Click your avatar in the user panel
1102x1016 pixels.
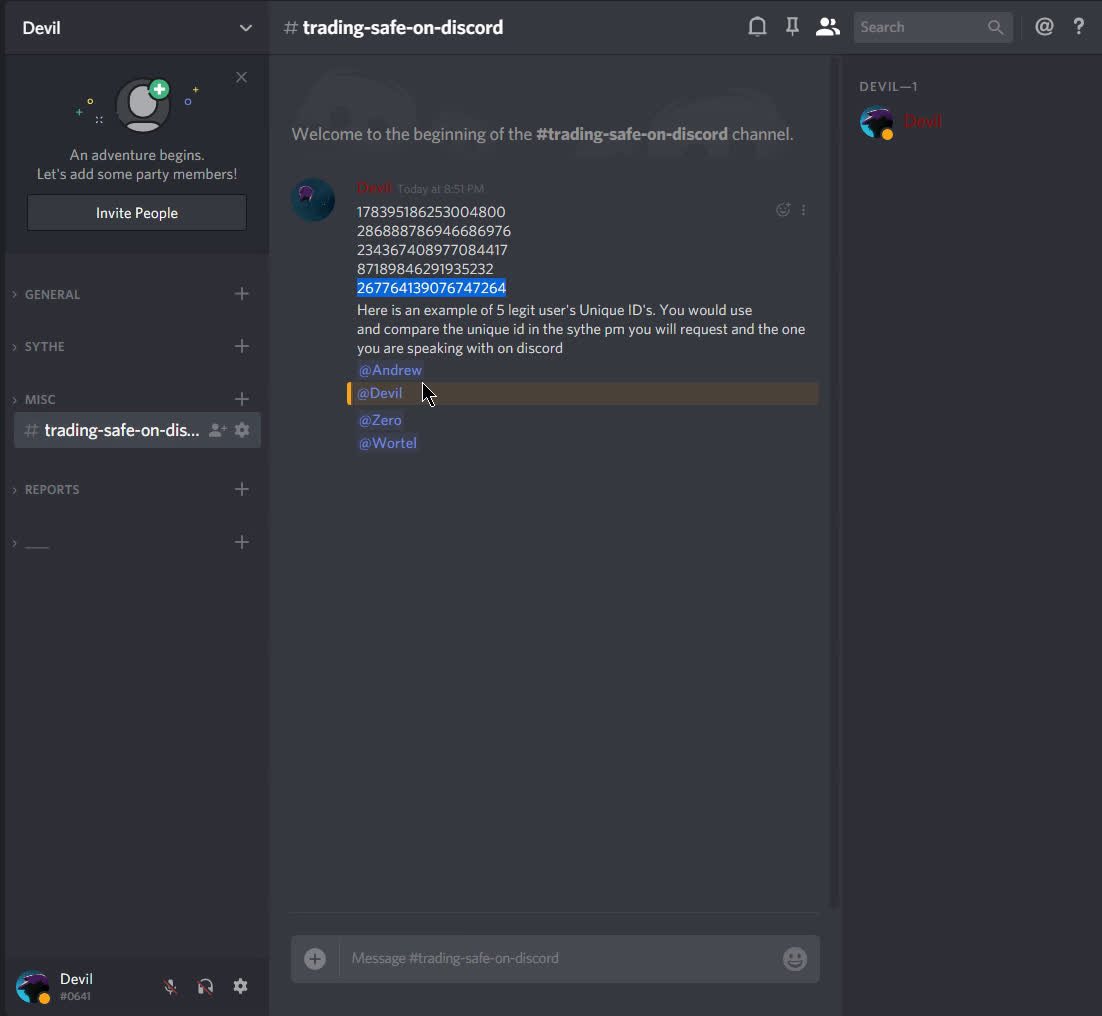pyautogui.click(x=32, y=986)
